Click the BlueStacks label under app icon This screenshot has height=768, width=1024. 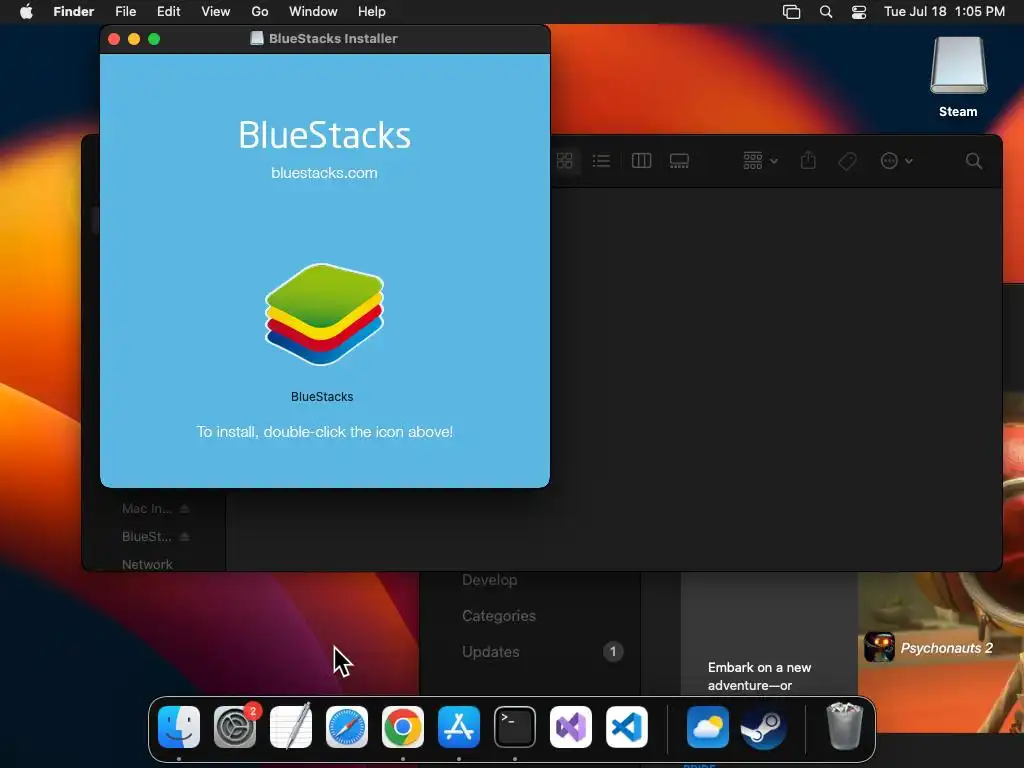tap(322, 396)
